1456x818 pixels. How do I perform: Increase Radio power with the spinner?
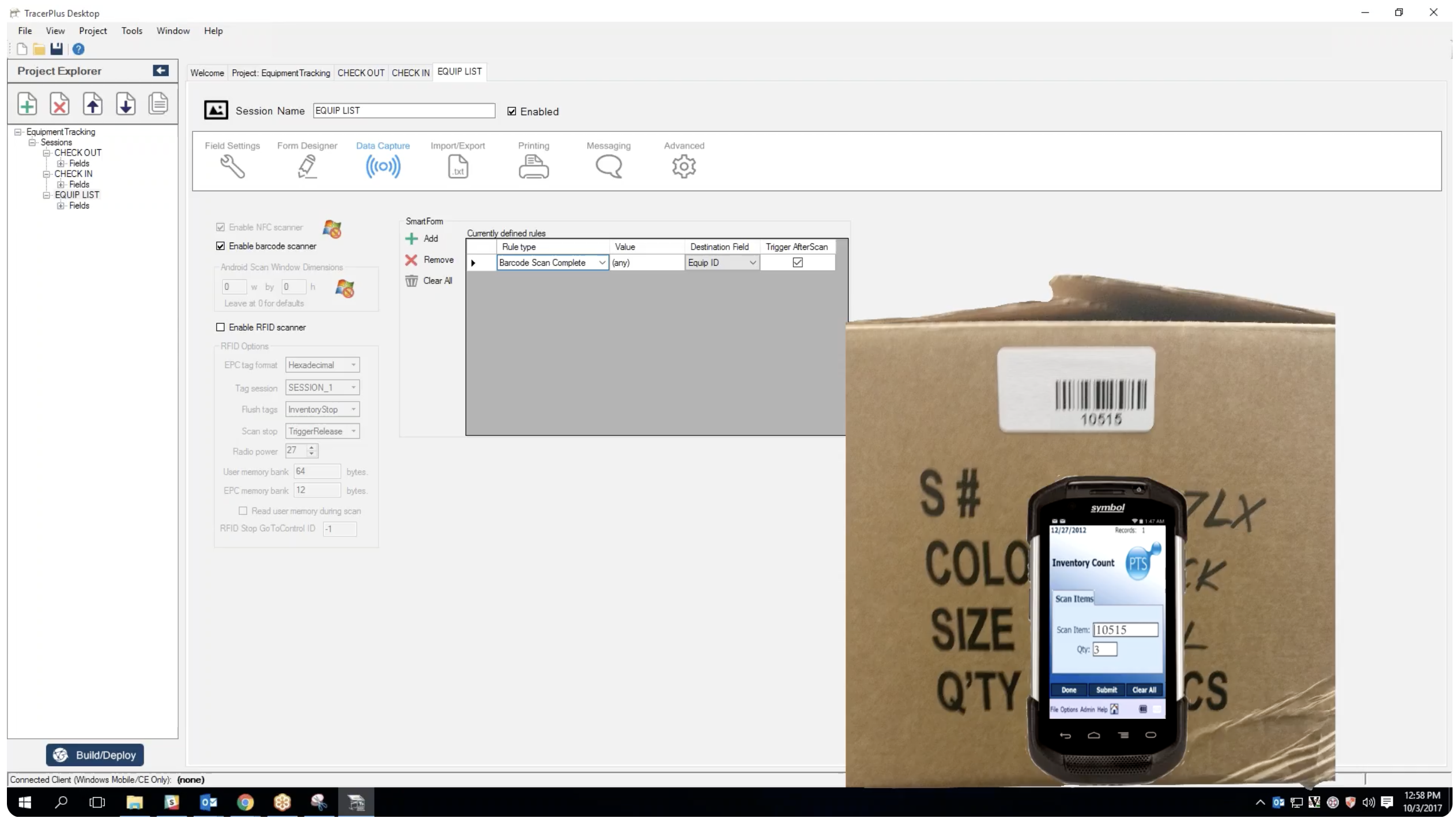tap(310, 448)
